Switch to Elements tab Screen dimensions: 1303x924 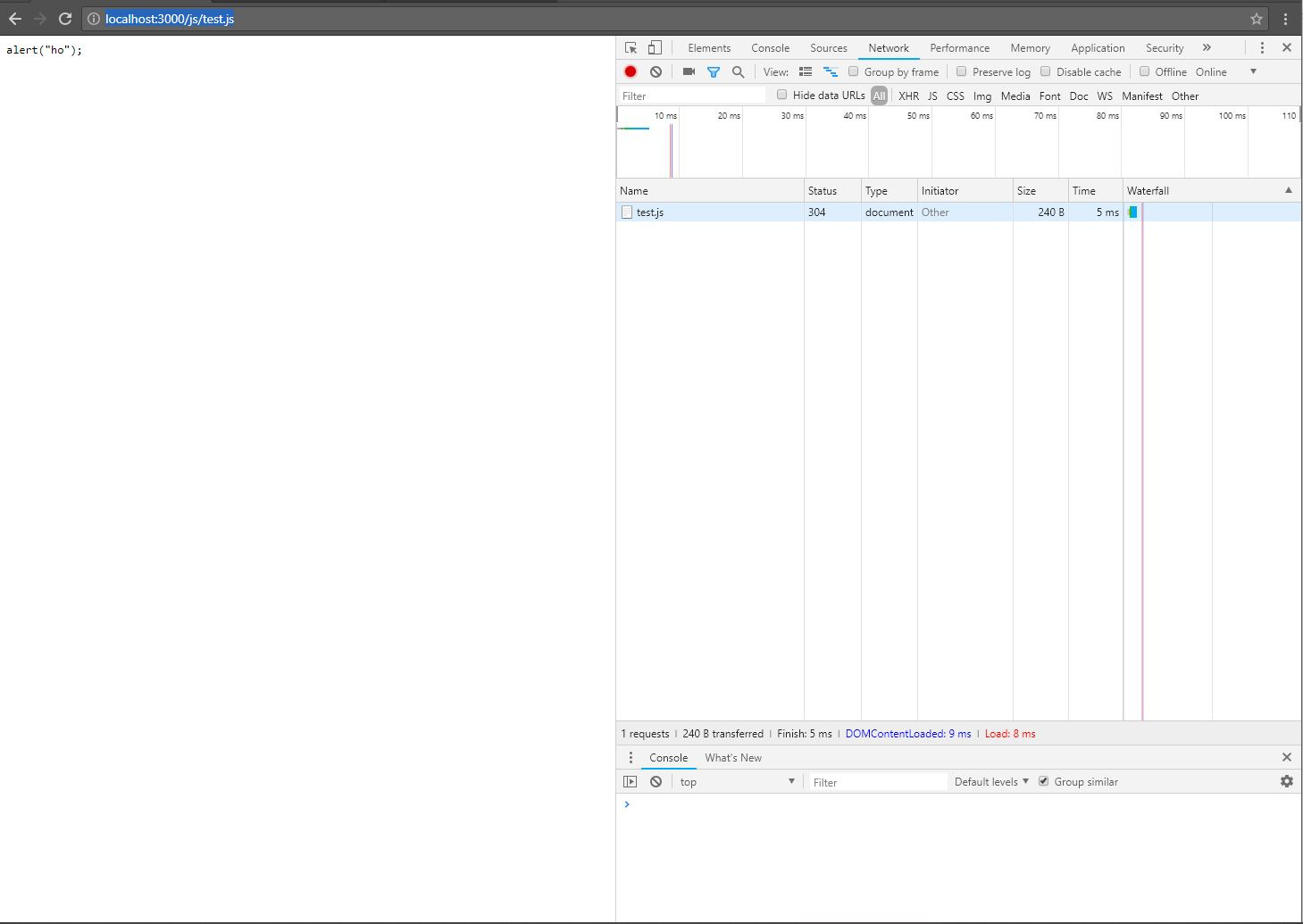click(709, 48)
